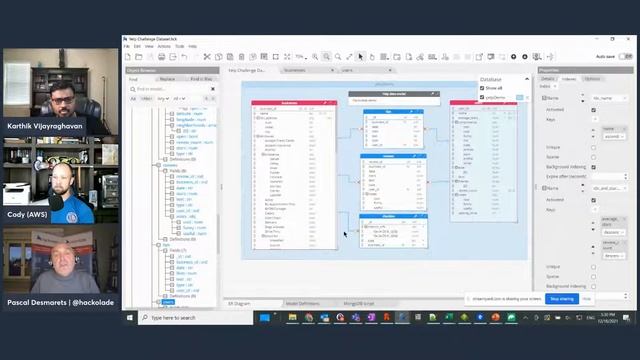Expand the users node in tree
Image resolution: width=640 pixels, height=360 pixels.
158,302
